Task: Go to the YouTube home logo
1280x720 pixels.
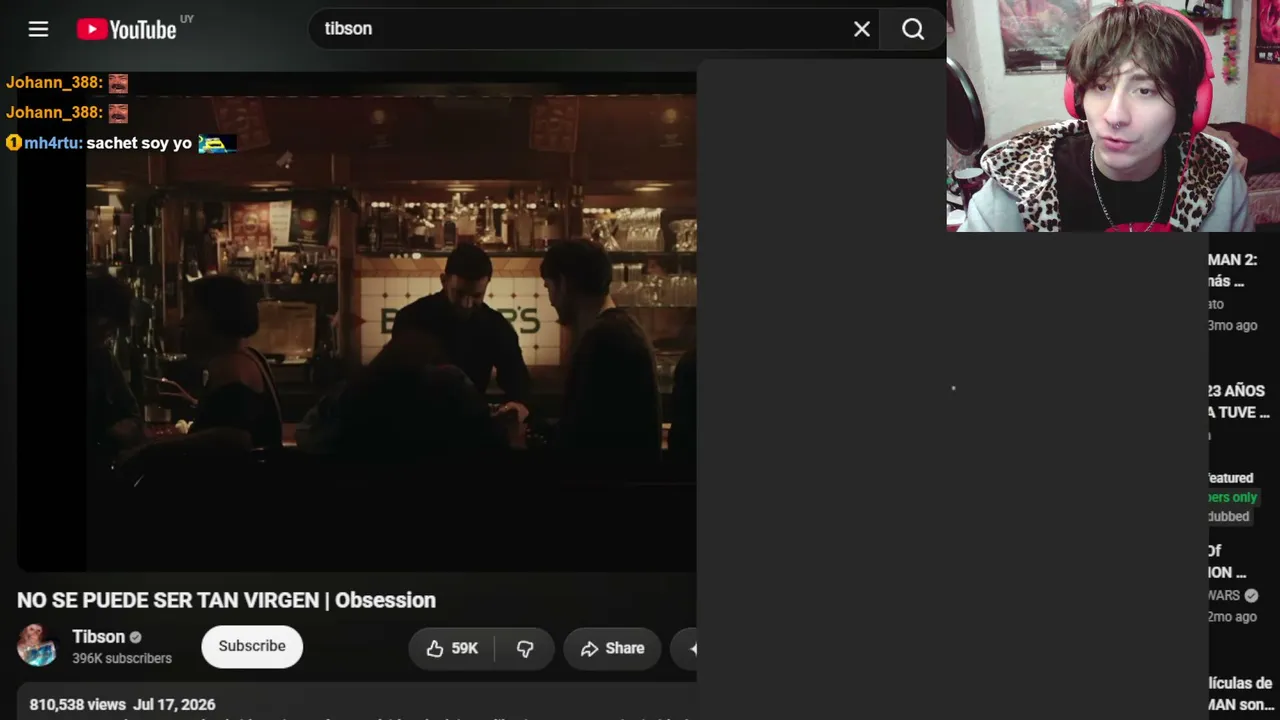Action: pos(127,29)
